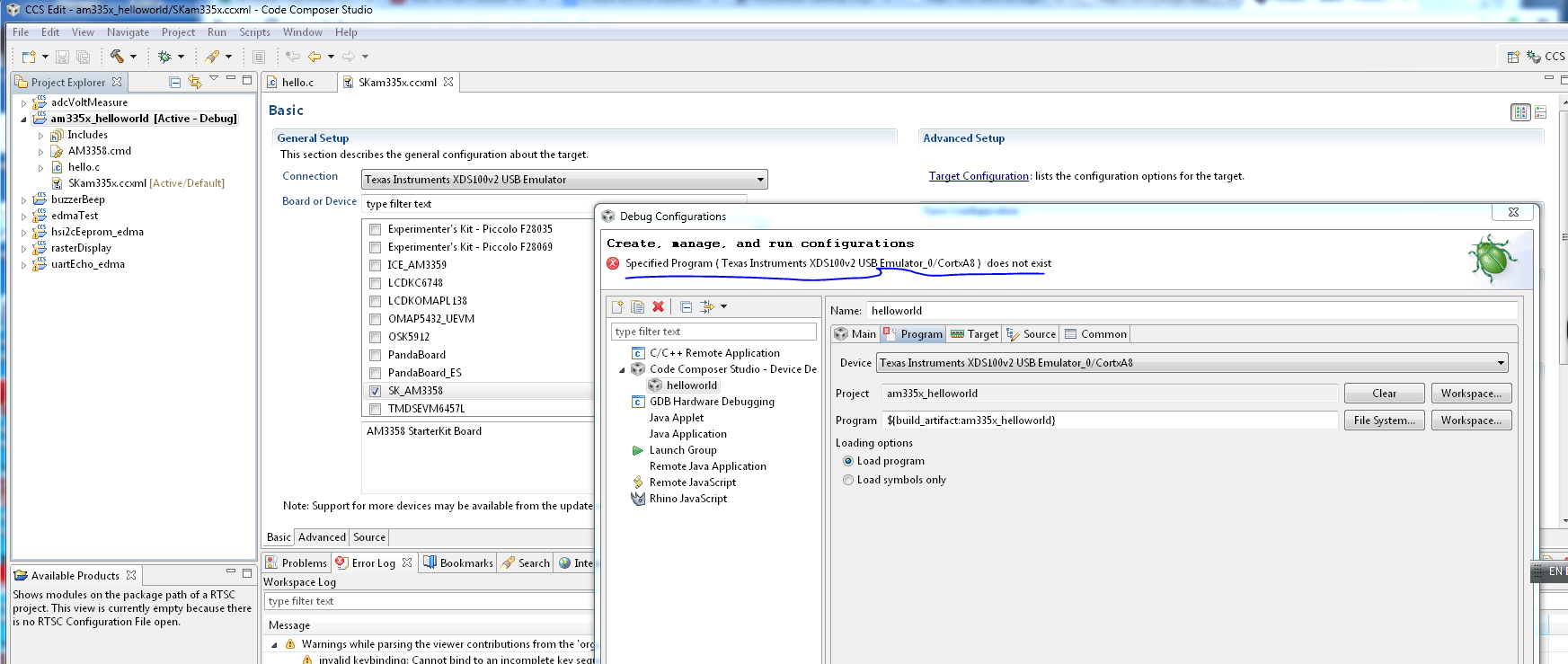Click the AM3358.cmd file icon in tree
The height and width of the screenshot is (664, 1568).
coord(58,151)
